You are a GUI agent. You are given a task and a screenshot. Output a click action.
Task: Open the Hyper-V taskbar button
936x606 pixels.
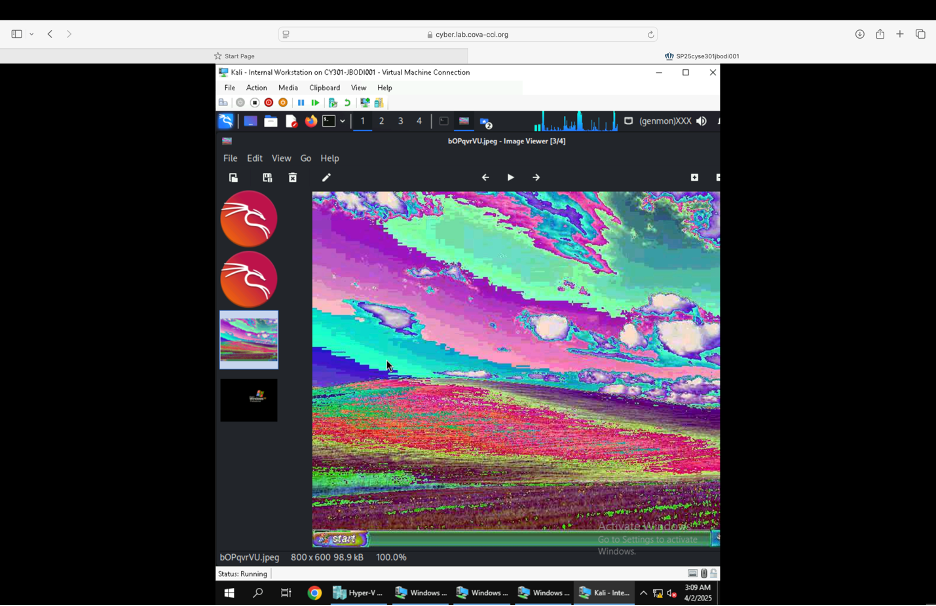358,593
